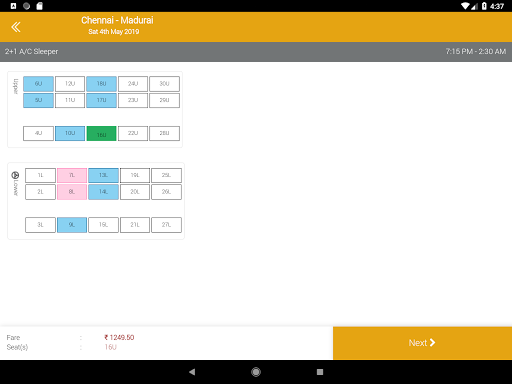Deselect the green seat 16U
The width and height of the screenshot is (512, 384).
tap(101, 133)
